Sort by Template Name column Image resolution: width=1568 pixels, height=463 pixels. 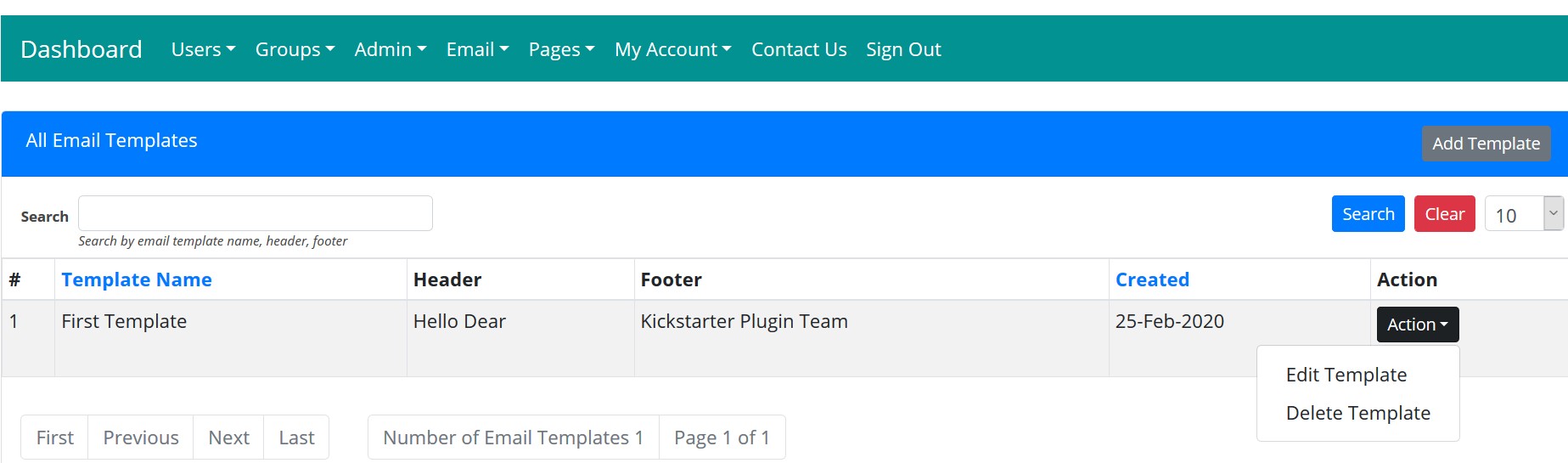tap(137, 279)
